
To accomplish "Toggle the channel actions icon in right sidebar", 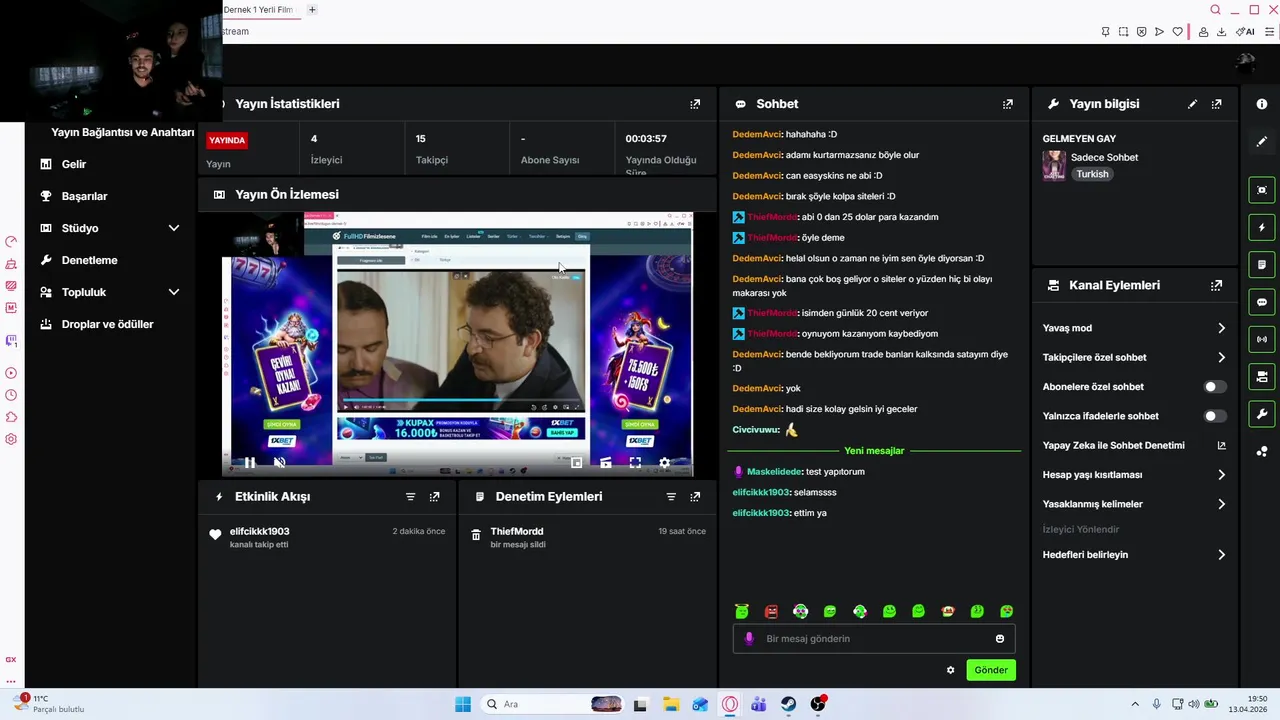I will [1262, 377].
